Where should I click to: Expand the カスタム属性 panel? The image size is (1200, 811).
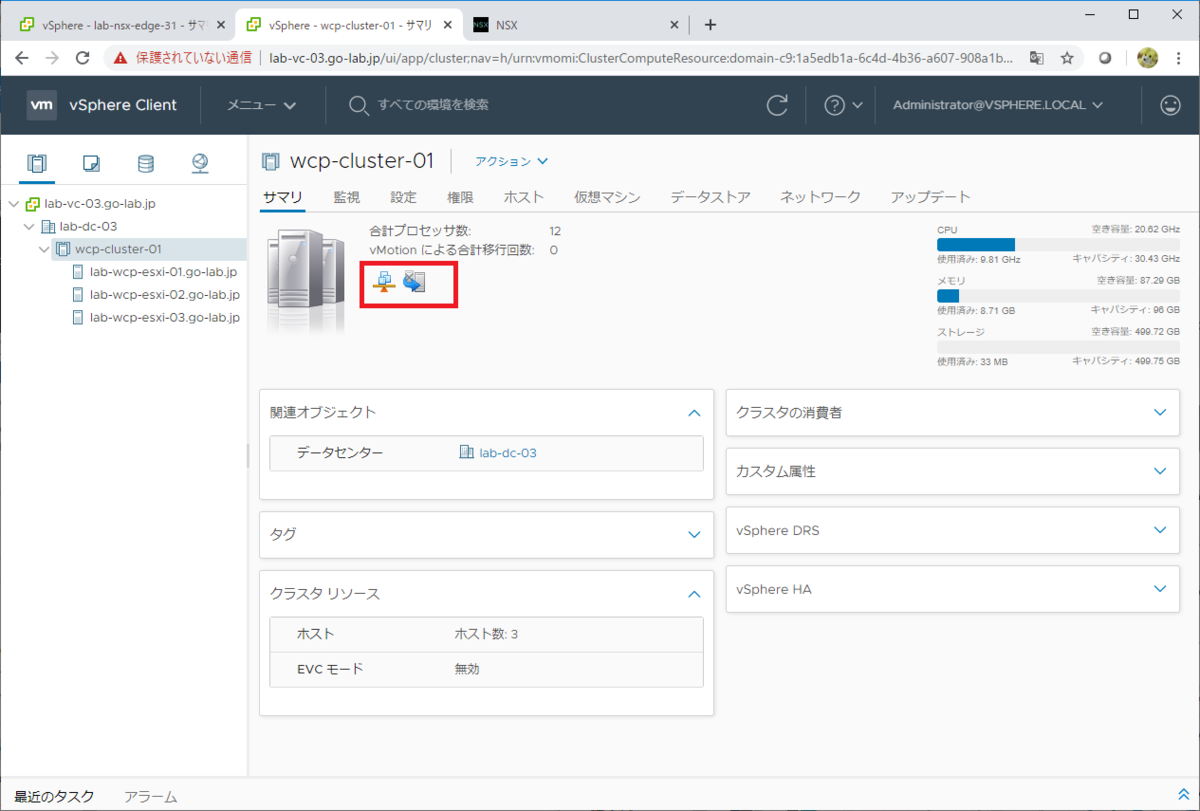click(1160, 471)
